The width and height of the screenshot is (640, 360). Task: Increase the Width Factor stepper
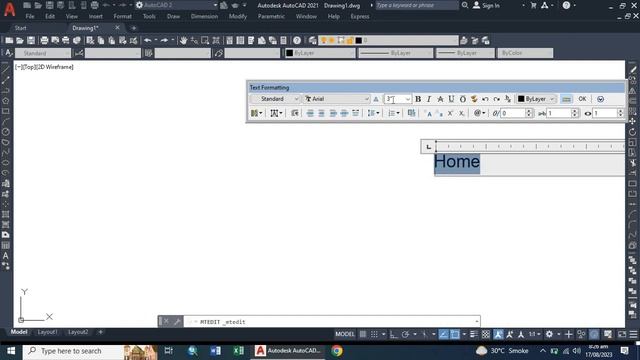(x=620, y=111)
